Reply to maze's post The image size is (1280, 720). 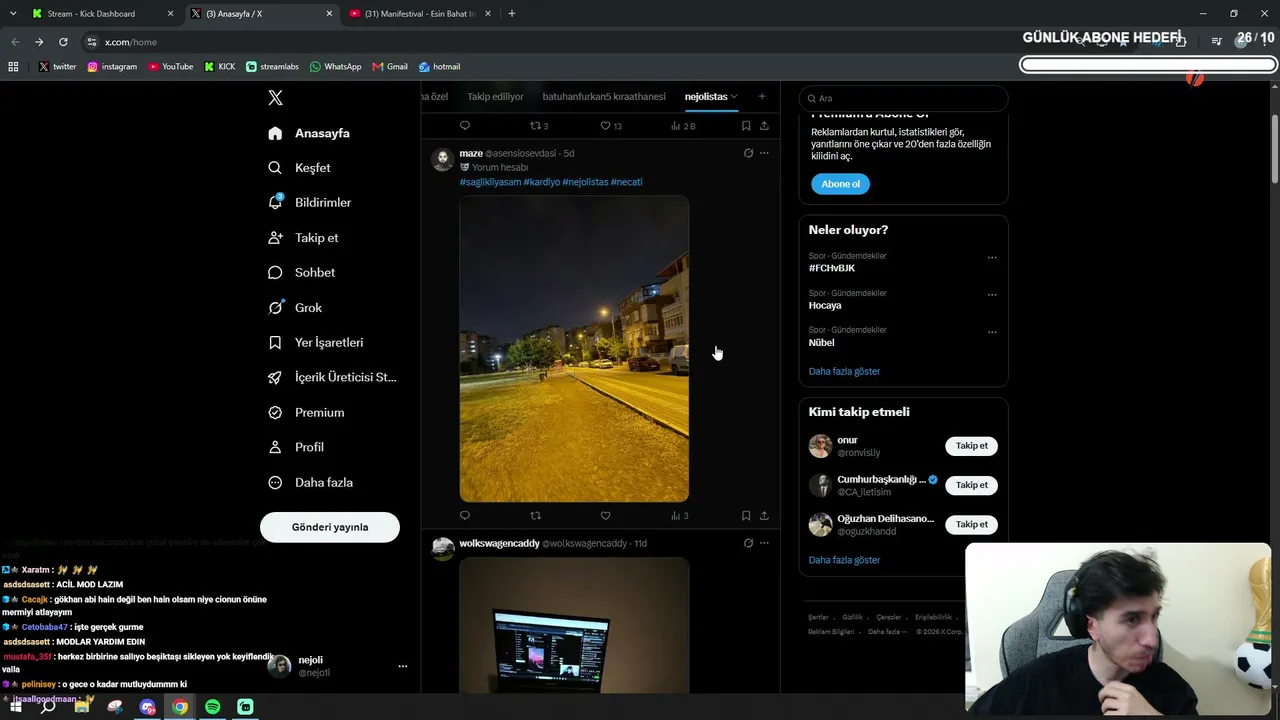click(465, 516)
